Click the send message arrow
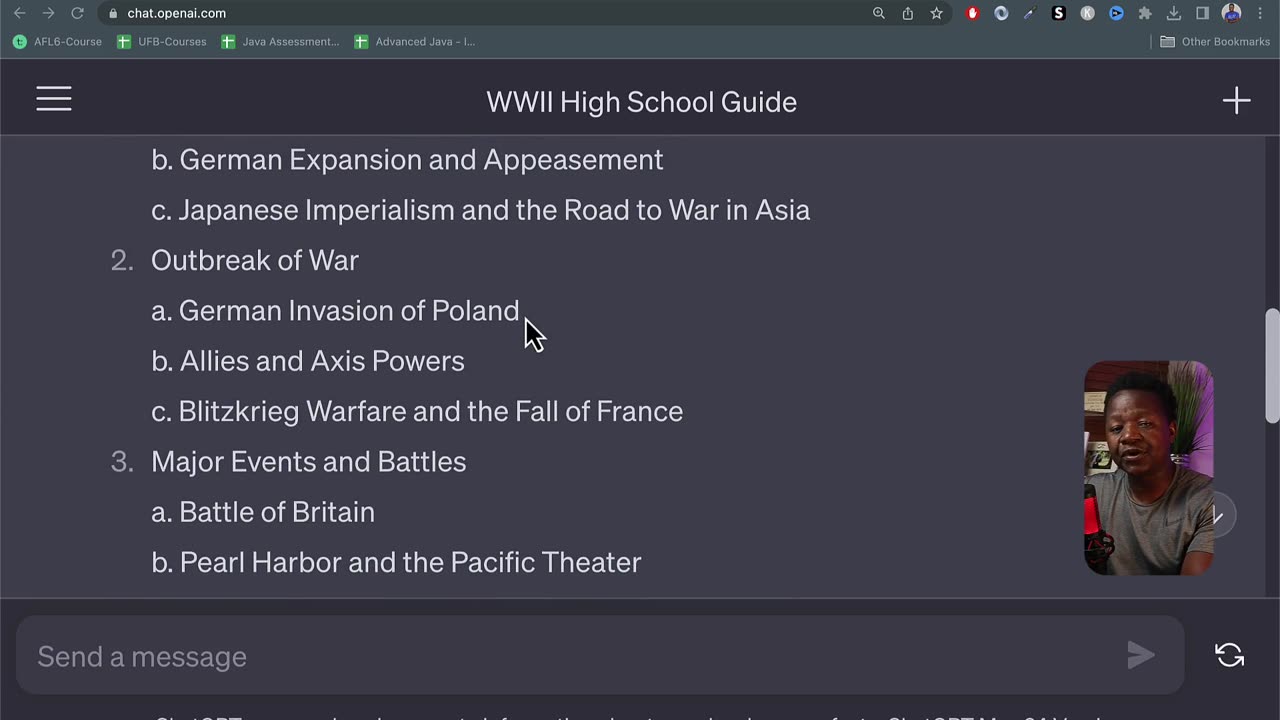The width and height of the screenshot is (1280, 720). [1140, 655]
